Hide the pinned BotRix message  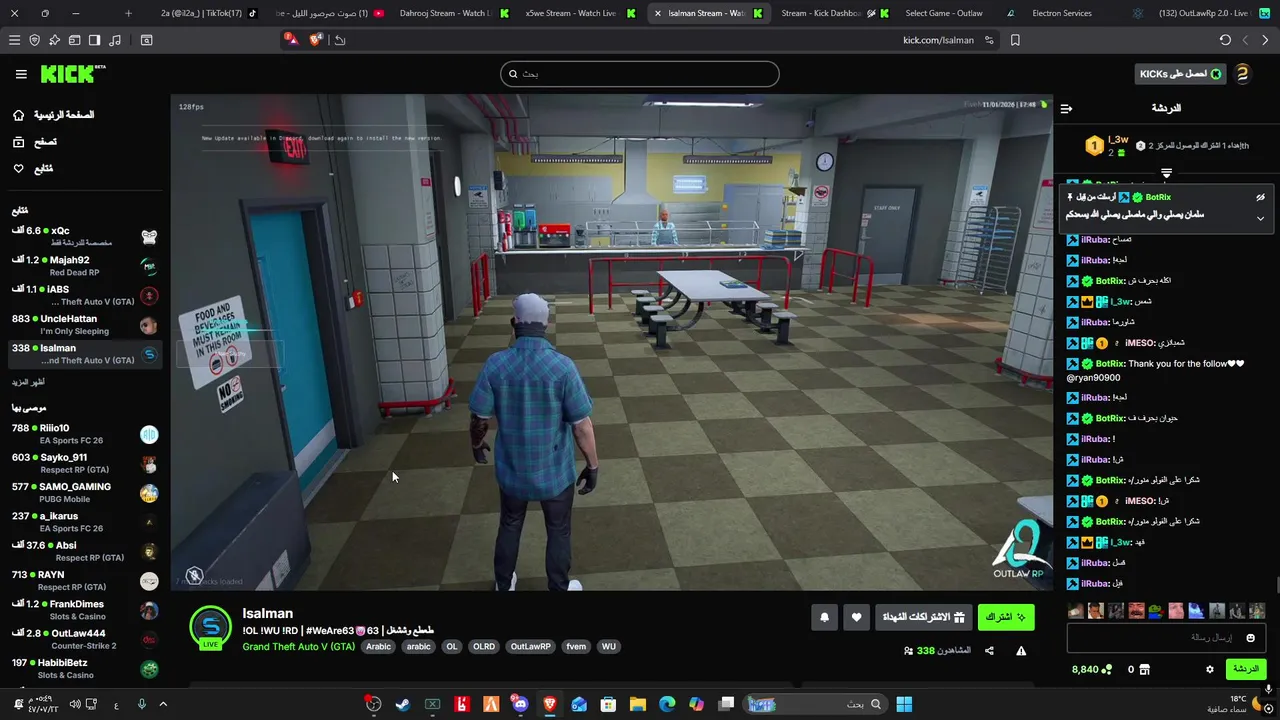click(1260, 197)
